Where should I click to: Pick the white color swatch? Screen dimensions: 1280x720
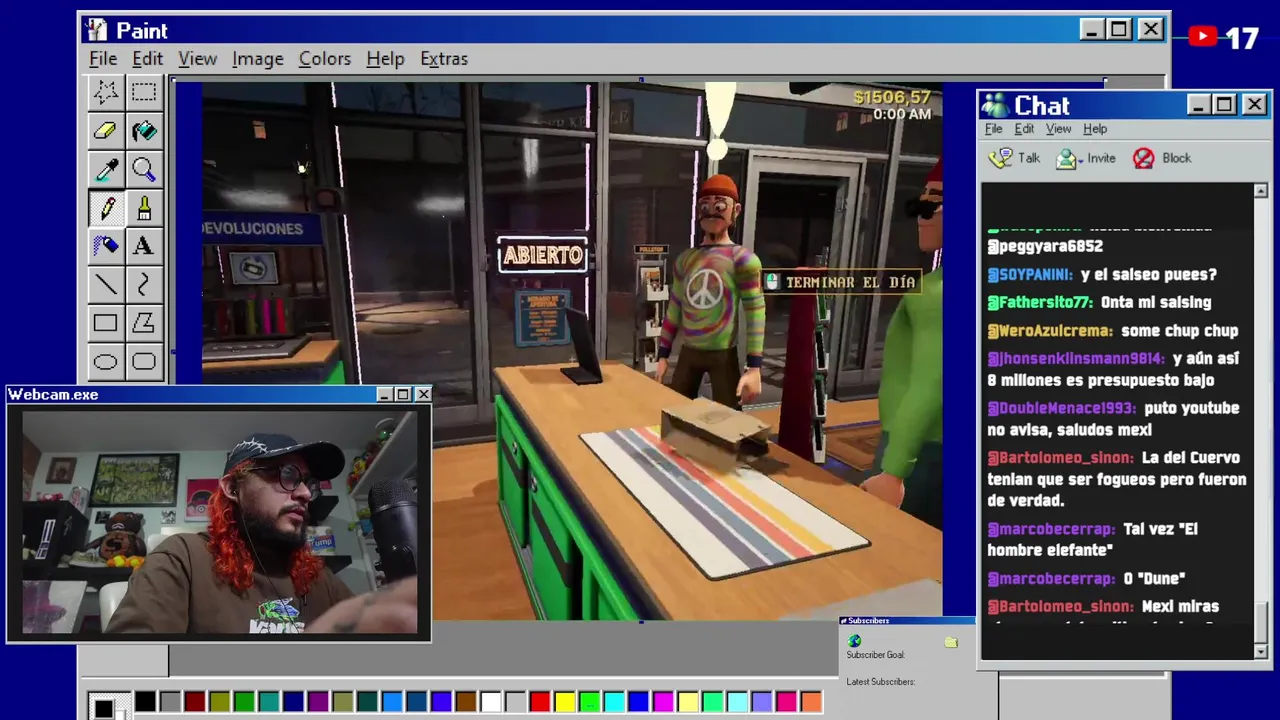[x=490, y=702]
